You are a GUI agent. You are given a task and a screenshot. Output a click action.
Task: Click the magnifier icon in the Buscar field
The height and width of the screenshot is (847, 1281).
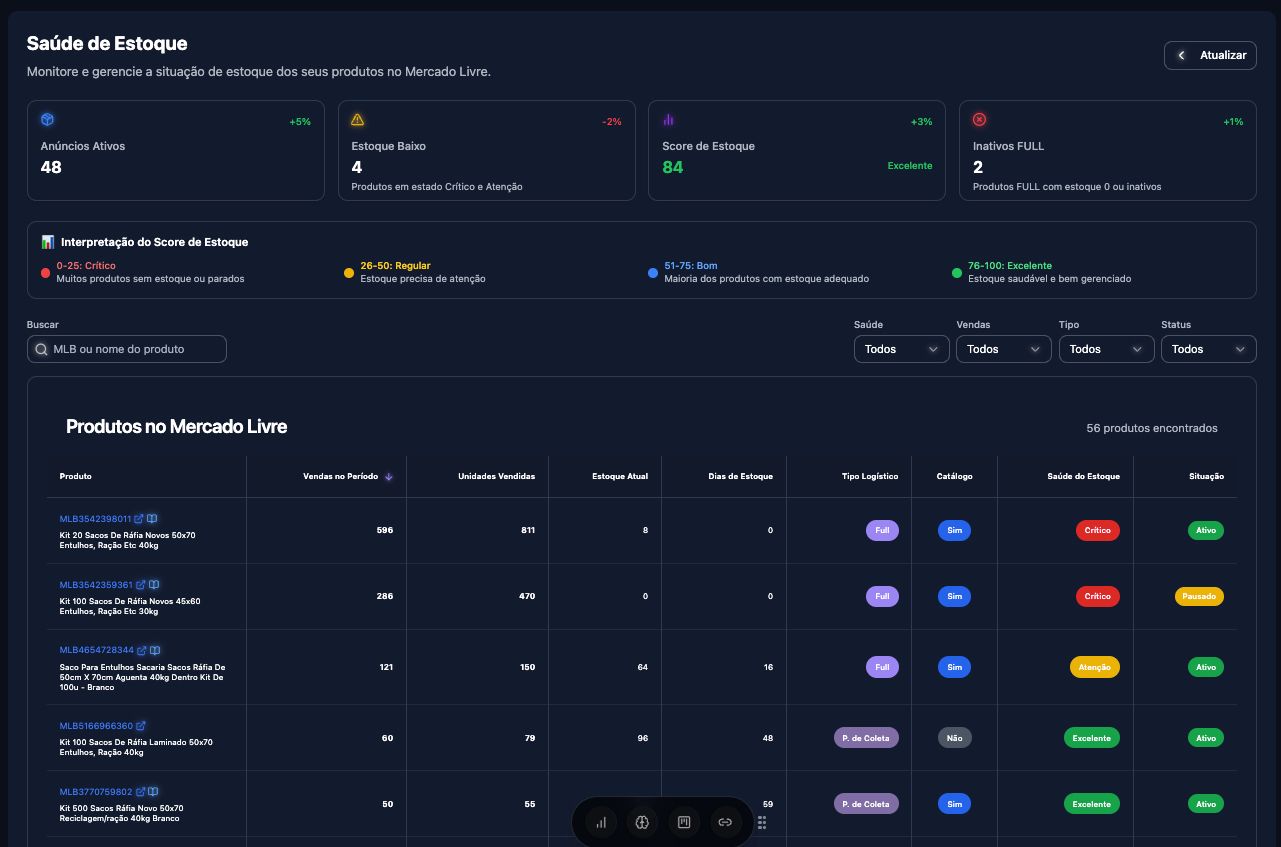tap(41, 349)
